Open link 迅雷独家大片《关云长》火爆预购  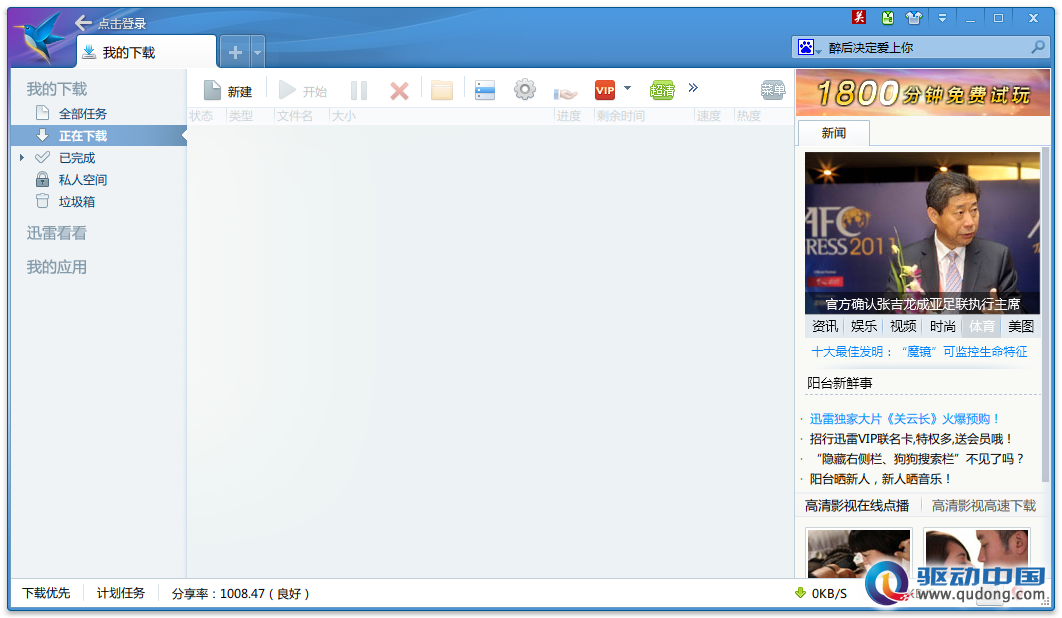[x=904, y=419]
